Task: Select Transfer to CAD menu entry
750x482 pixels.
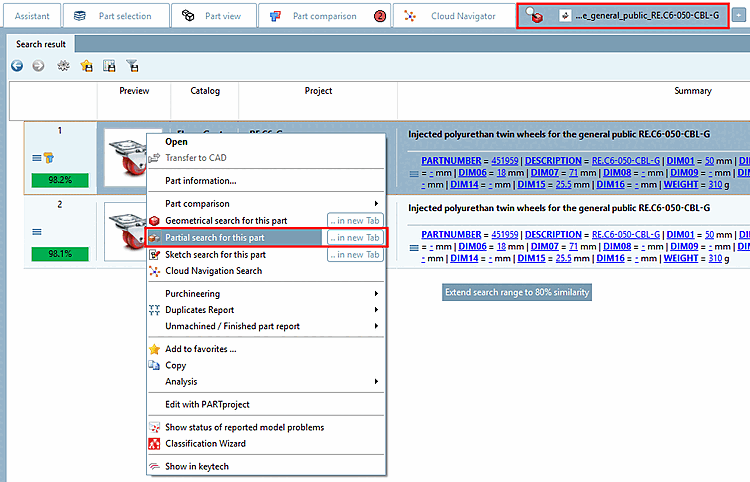Action: (265, 158)
